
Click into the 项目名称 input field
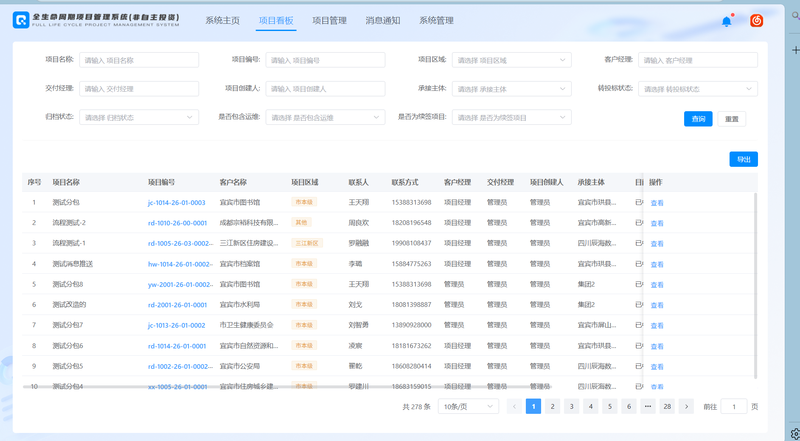[x=138, y=60]
